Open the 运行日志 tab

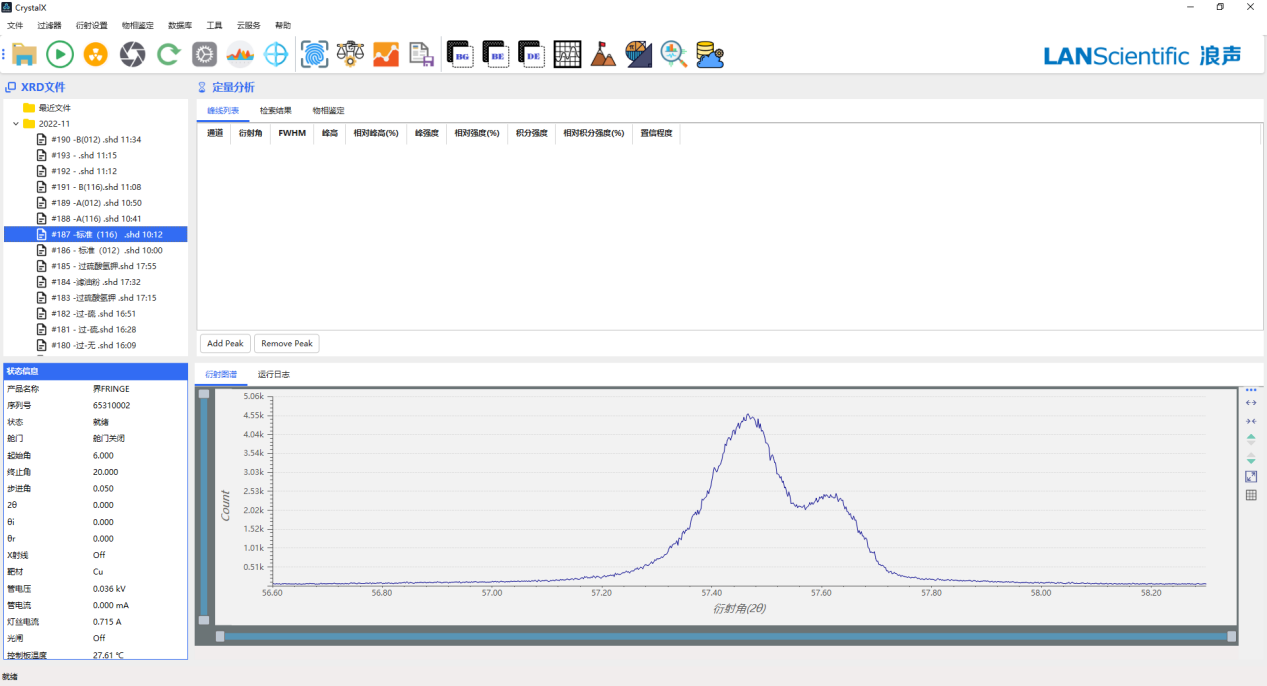[x=274, y=374]
